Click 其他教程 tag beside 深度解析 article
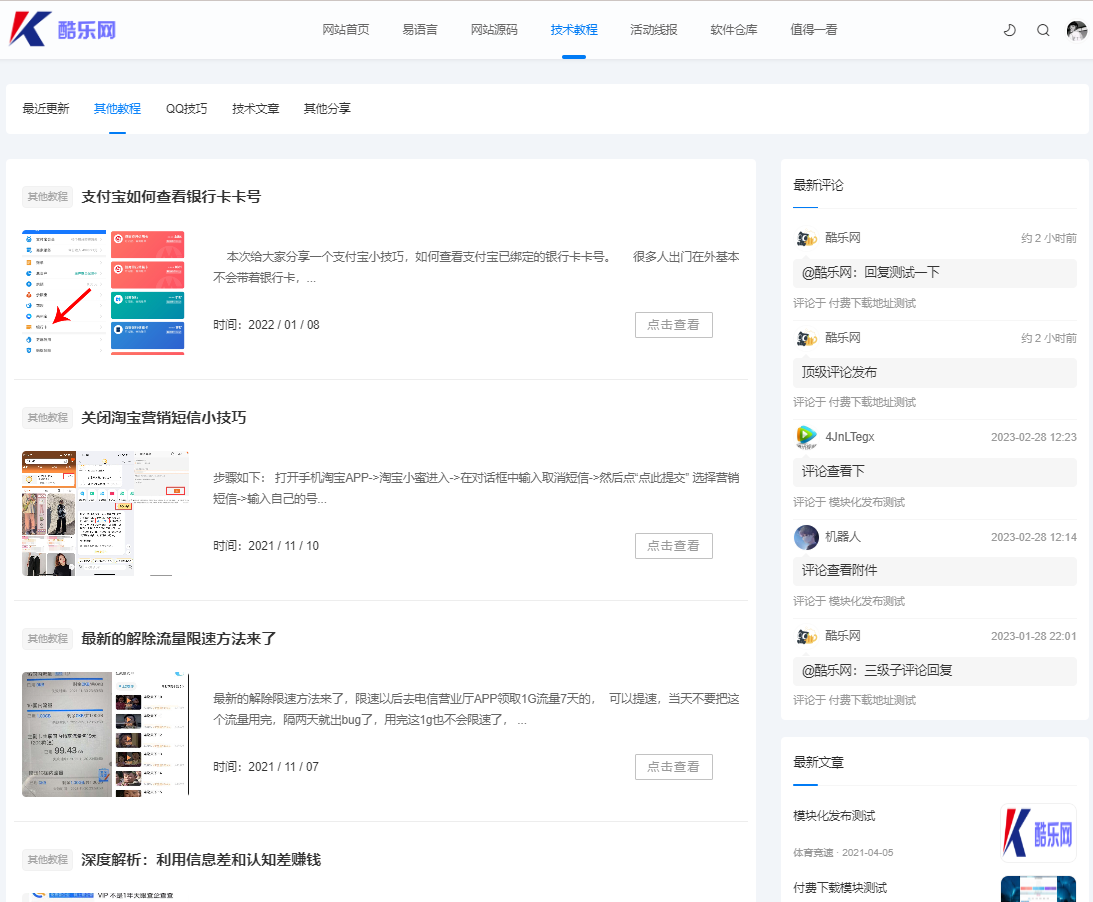 47,859
